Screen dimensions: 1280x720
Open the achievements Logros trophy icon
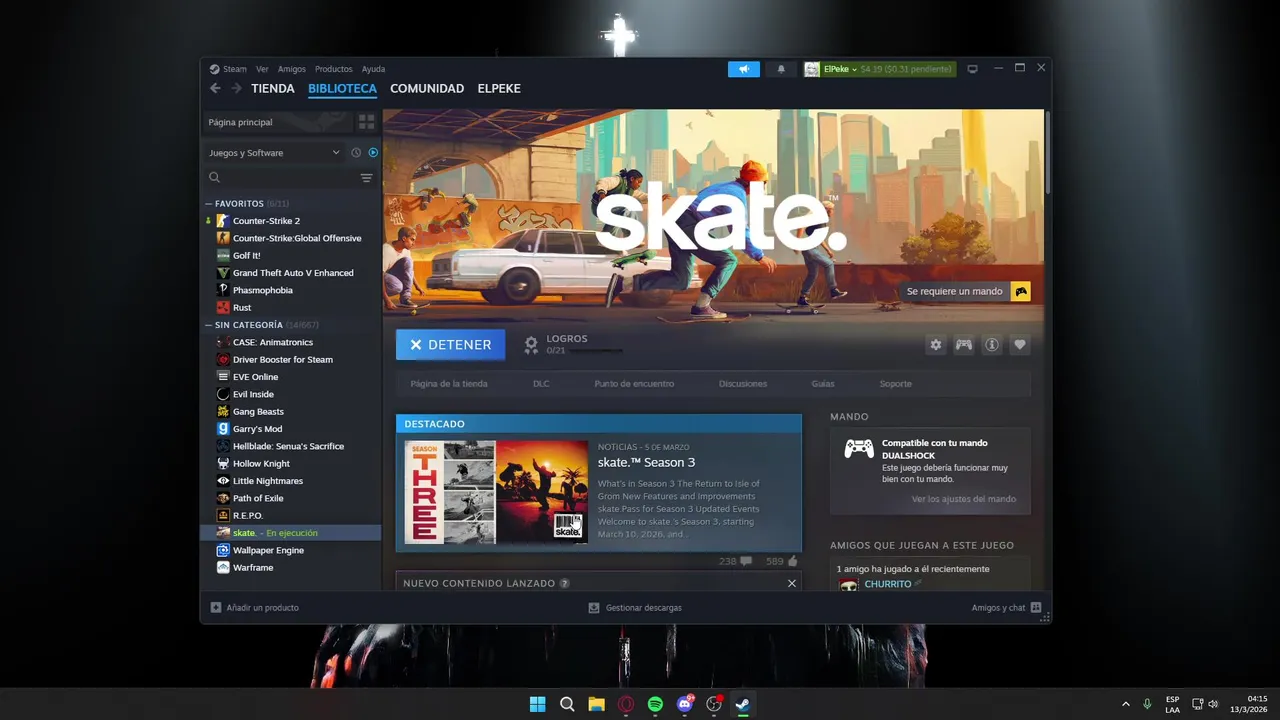click(x=531, y=345)
